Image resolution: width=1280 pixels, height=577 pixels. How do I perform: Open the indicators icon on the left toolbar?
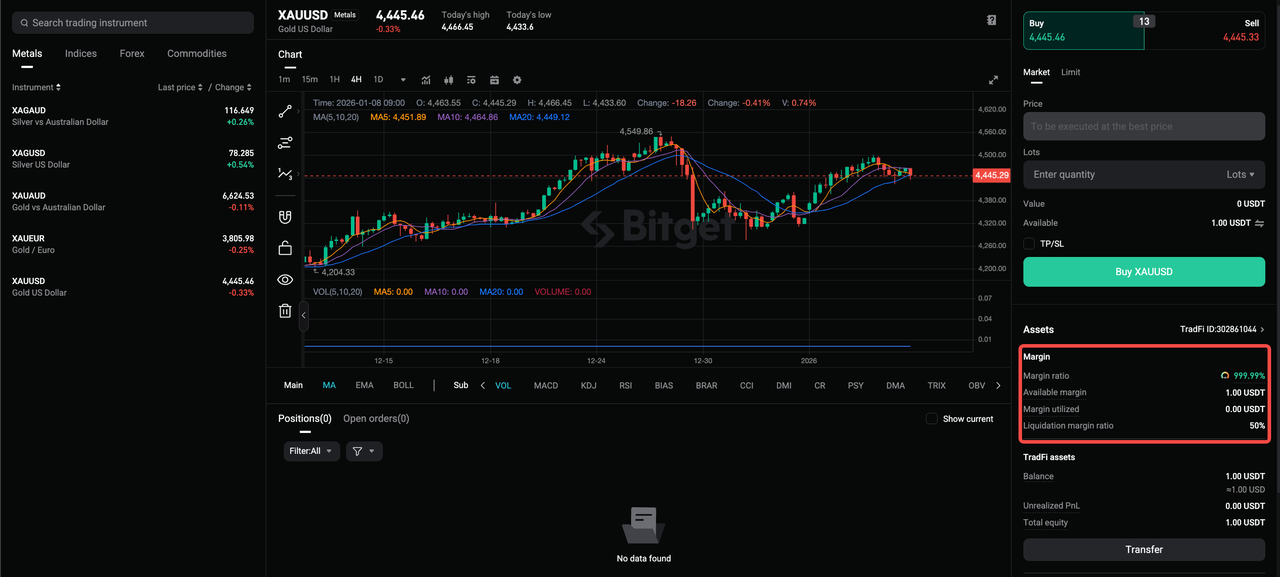(285, 143)
